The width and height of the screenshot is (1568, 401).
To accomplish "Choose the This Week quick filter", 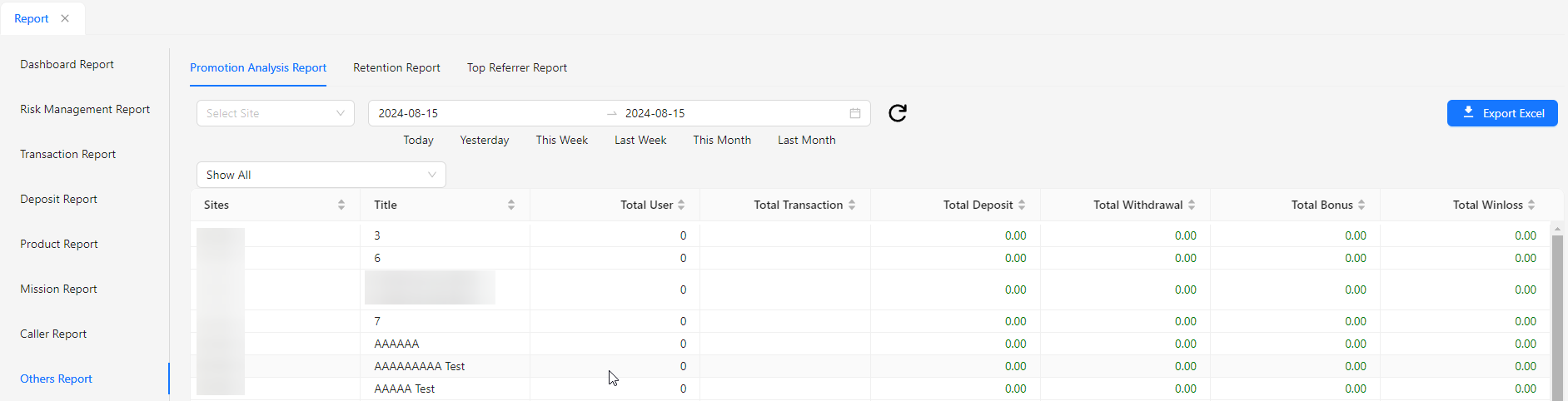I will click(x=561, y=140).
